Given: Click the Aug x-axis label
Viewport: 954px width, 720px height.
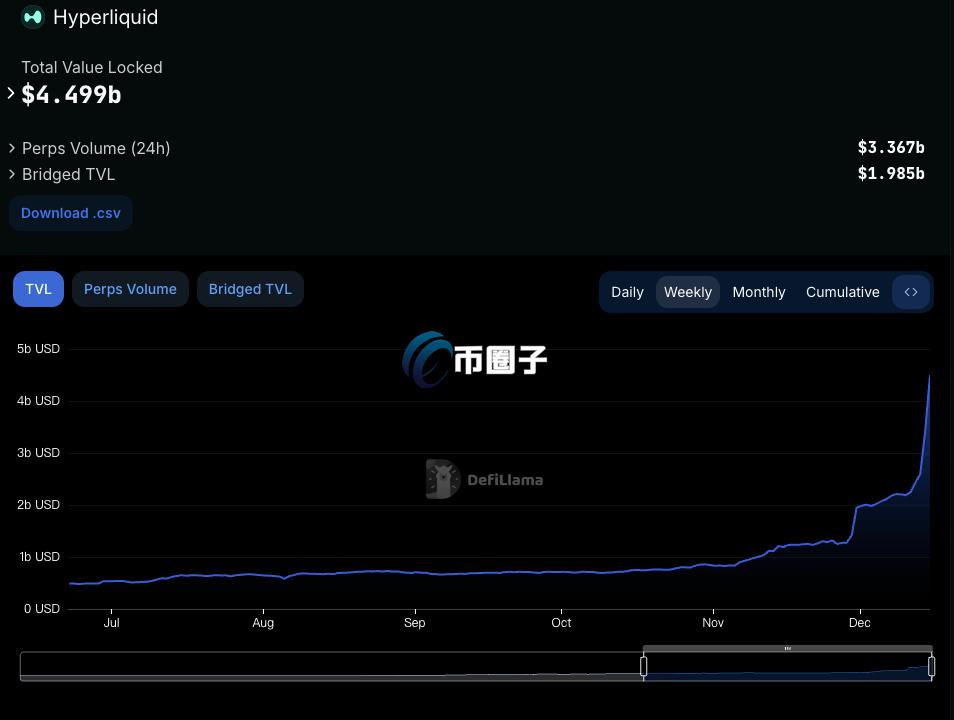Looking at the screenshot, I should (263, 623).
